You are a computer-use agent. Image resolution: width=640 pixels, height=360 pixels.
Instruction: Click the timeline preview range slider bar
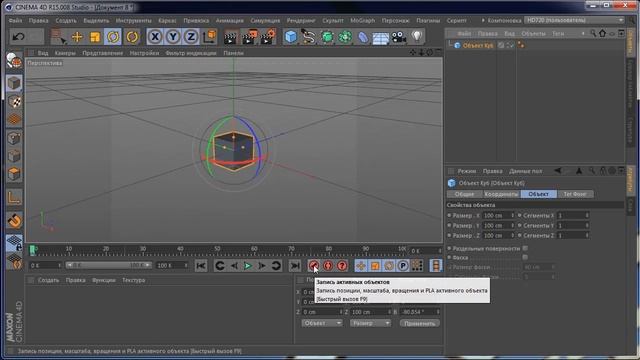point(108,265)
